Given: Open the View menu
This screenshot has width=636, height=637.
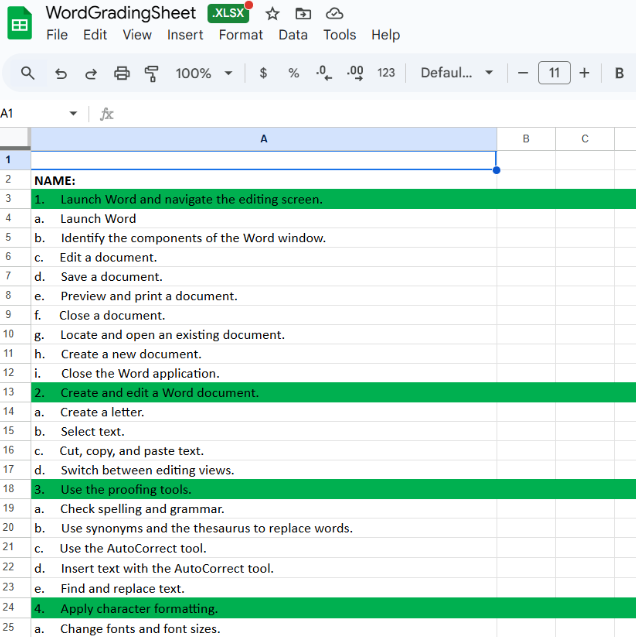Looking at the screenshot, I should pyautogui.click(x=137, y=35).
